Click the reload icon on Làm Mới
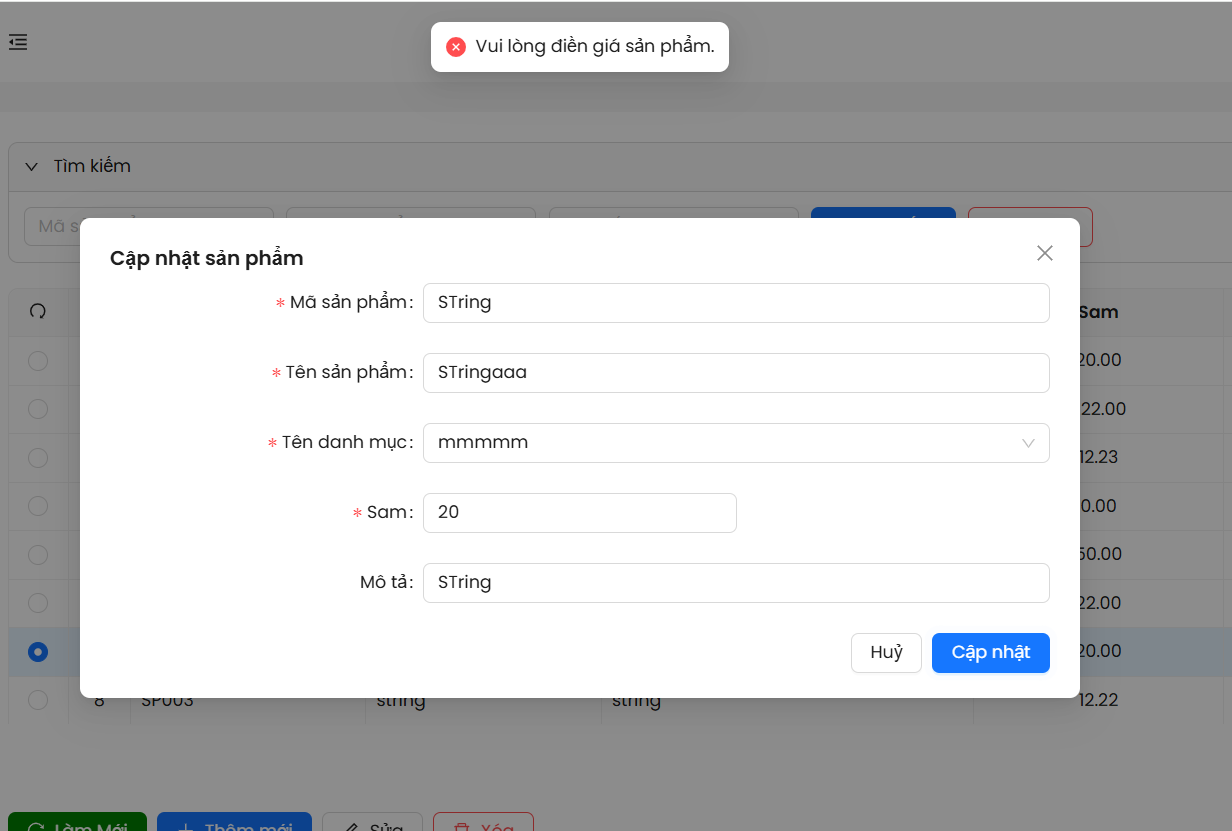Screen dimensions: 1232x831 [36, 826]
